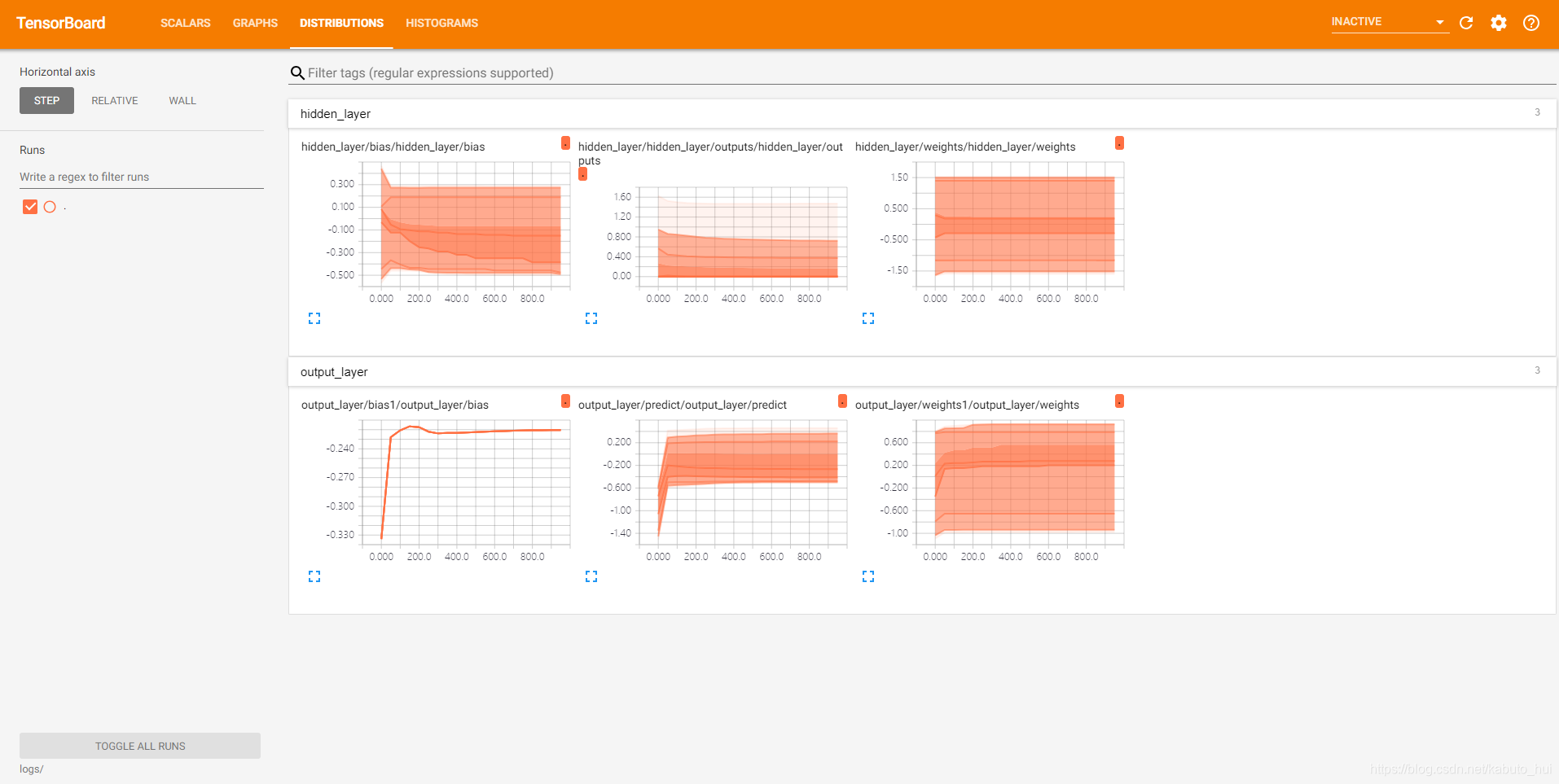
Task: Open the INACTIVE dashboards dropdown
Action: click(1389, 22)
